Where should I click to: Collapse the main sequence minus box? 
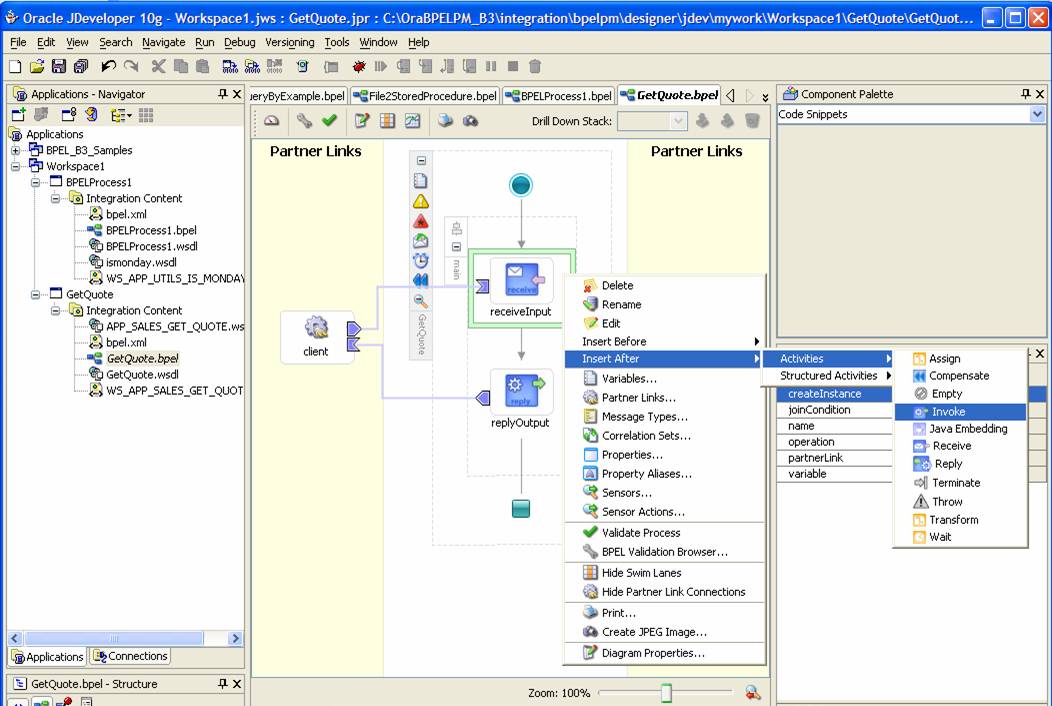click(456, 247)
